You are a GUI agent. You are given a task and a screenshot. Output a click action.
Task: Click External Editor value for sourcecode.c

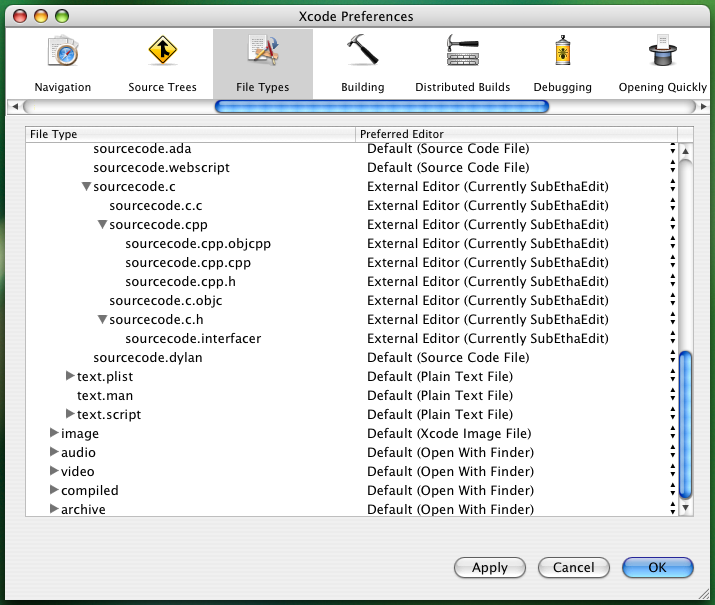pos(488,186)
